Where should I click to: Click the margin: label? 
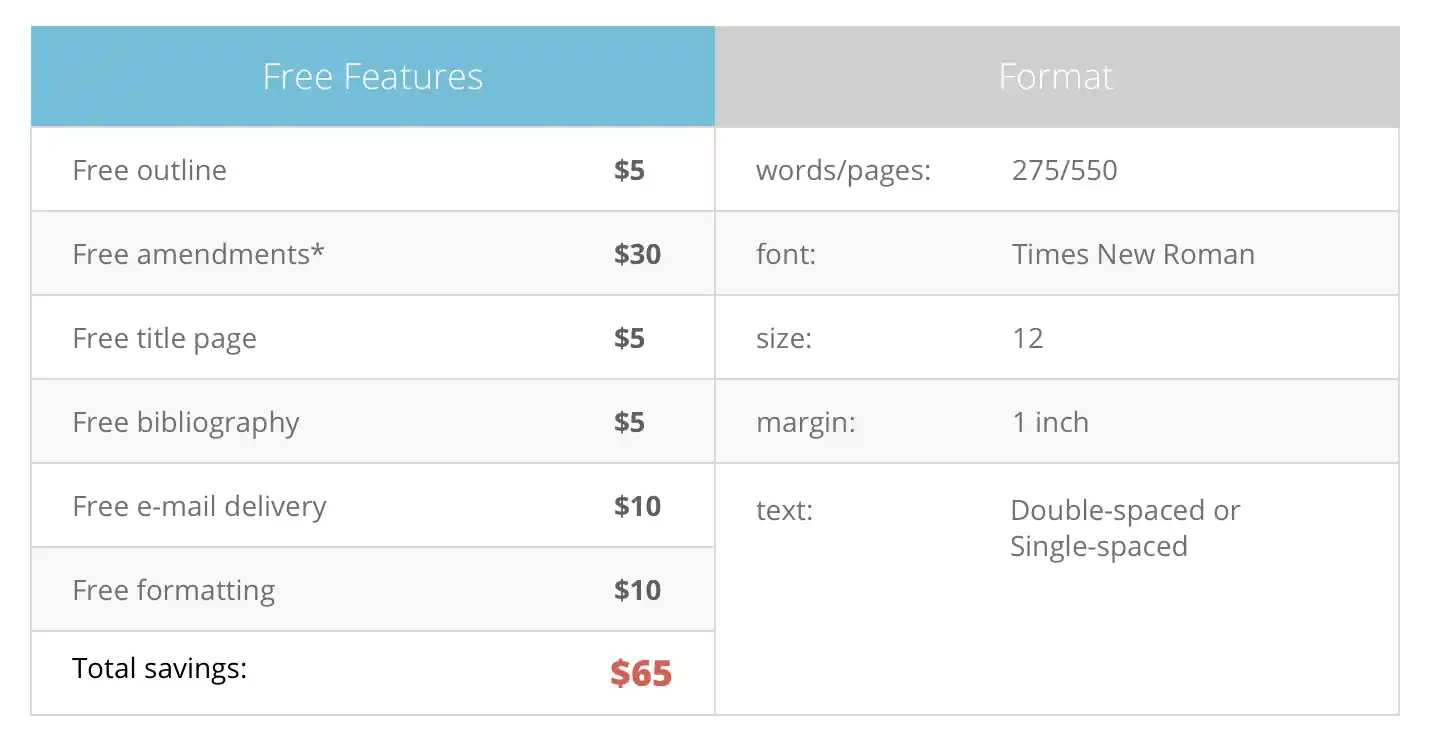[805, 422]
